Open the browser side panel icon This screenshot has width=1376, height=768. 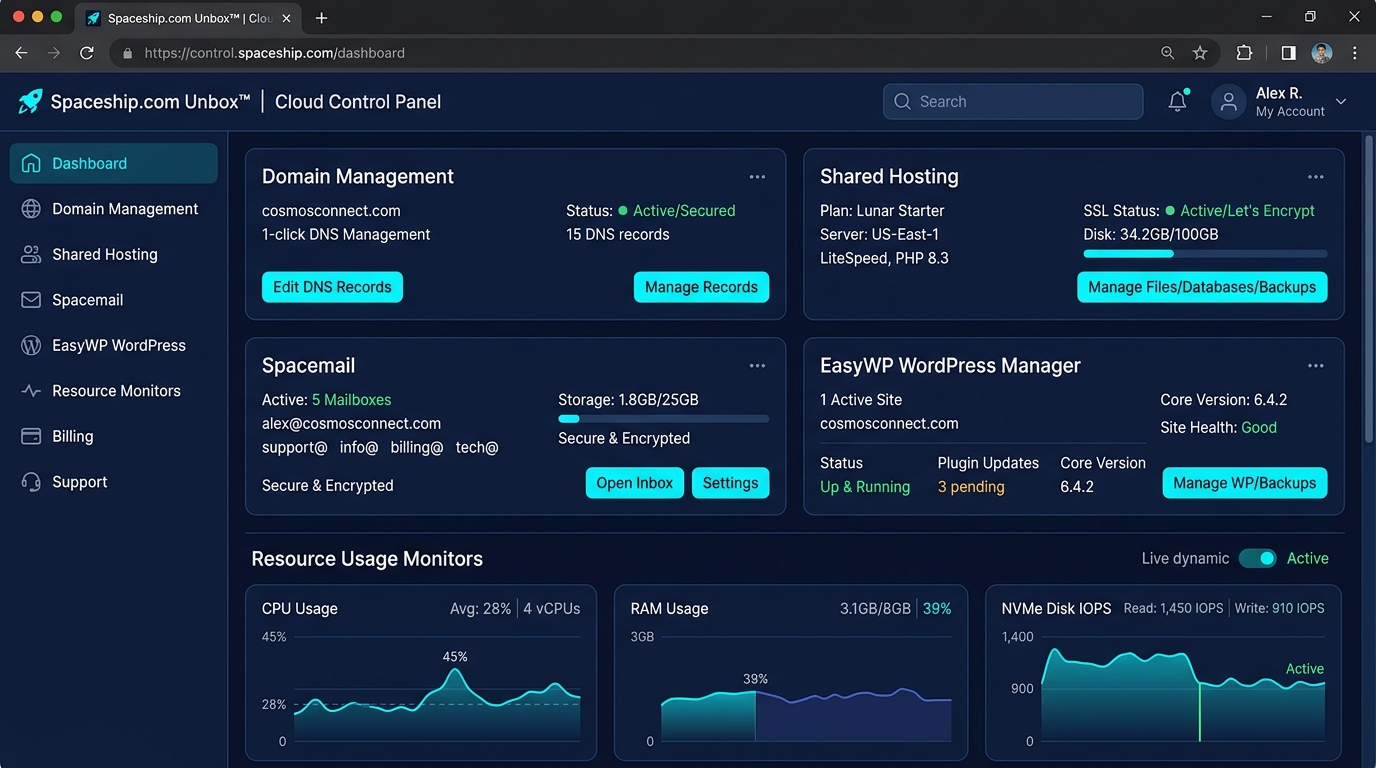(x=1288, y=53)
